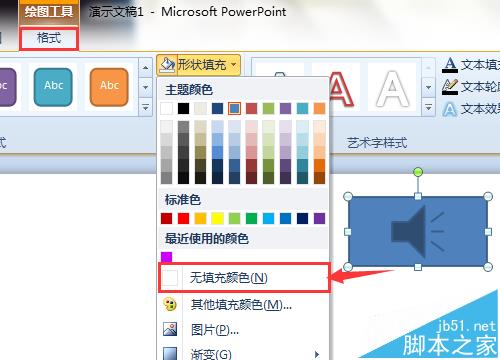Open the 格式 ribbon tab
The height and width of the screenshot is (360, 500).
pos(49,38)
